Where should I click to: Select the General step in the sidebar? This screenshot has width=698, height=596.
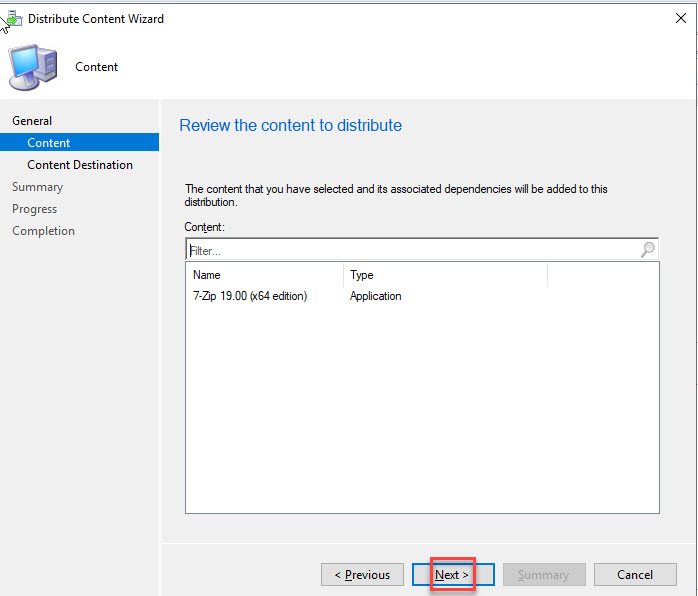click(x=32, y=121)
